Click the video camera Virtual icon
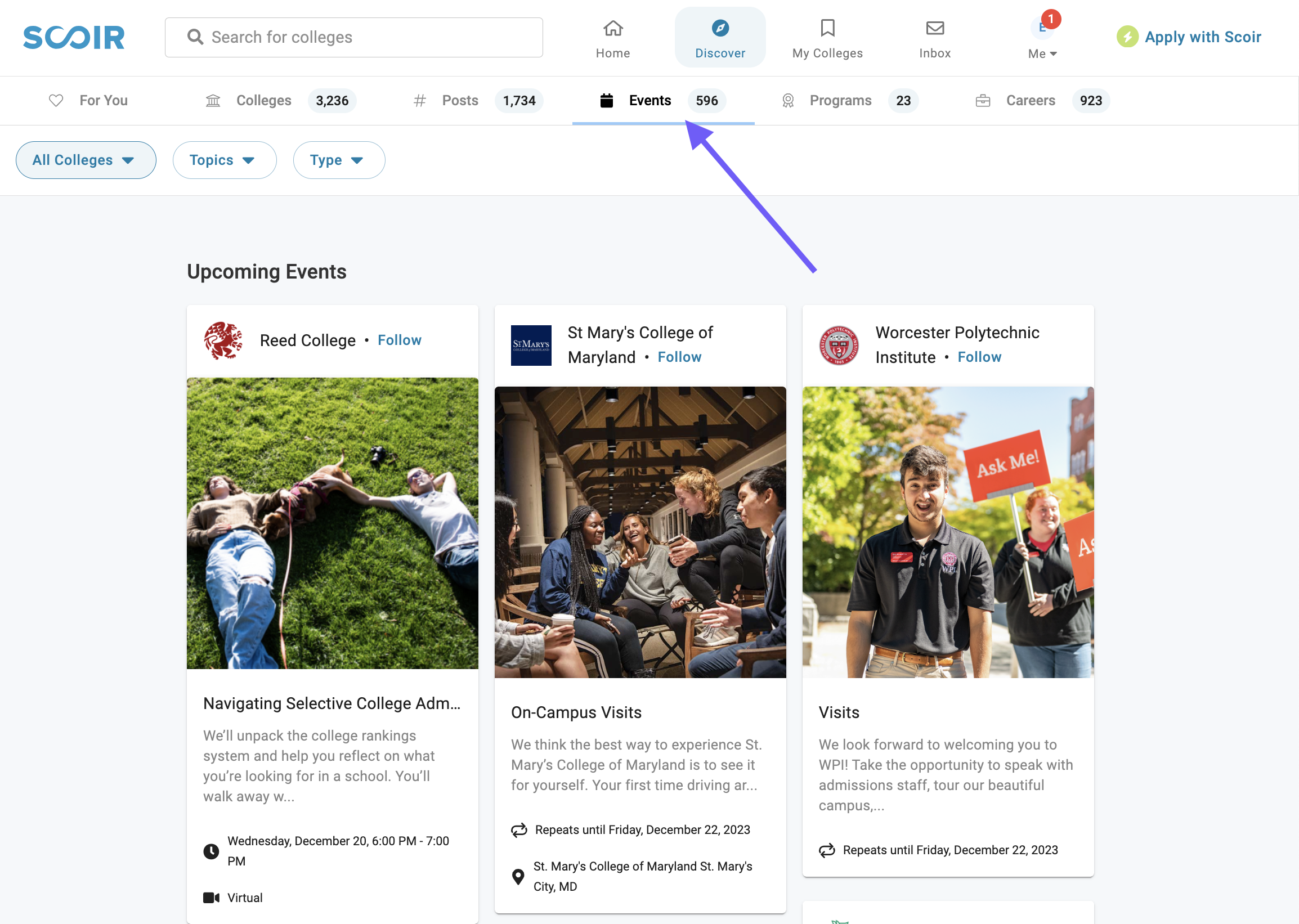Image resolution: width=1299 pixels, height=924 pixels. [x=211, y=897]
